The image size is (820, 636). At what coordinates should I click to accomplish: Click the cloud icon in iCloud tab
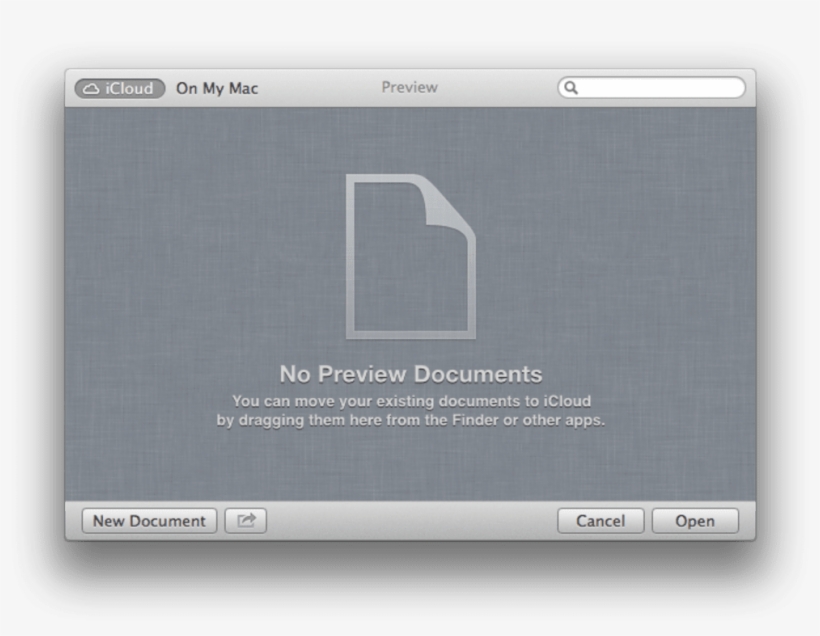click(x=92, y=88)
